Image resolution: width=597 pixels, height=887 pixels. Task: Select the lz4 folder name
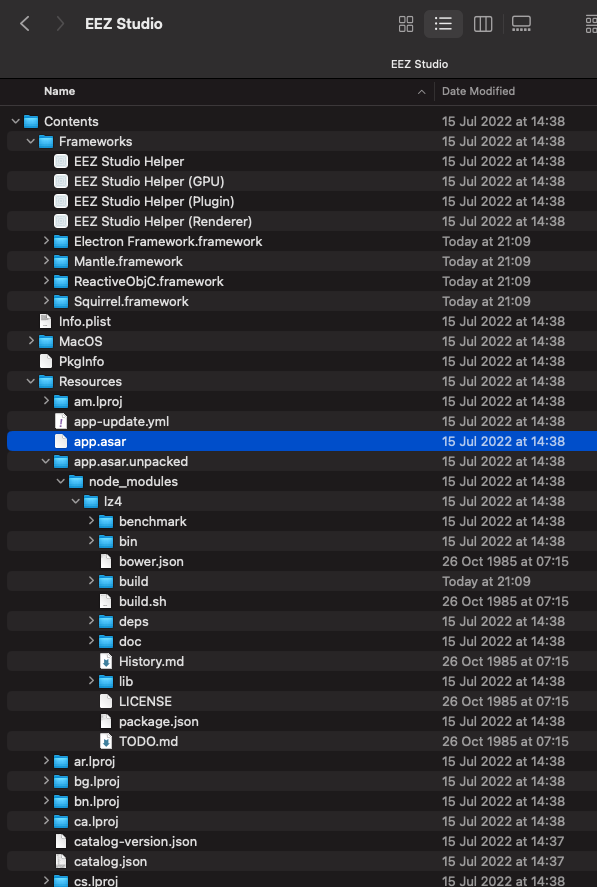pos(113,501)
